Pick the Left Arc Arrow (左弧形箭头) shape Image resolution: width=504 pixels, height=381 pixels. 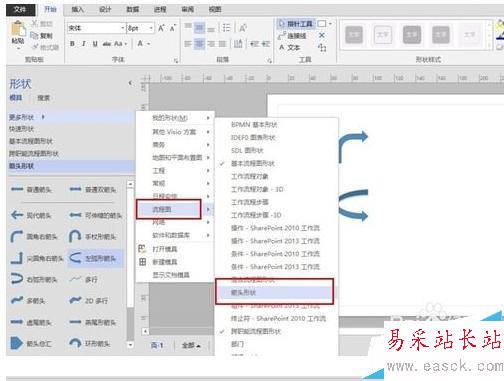(x=95, y=258)
